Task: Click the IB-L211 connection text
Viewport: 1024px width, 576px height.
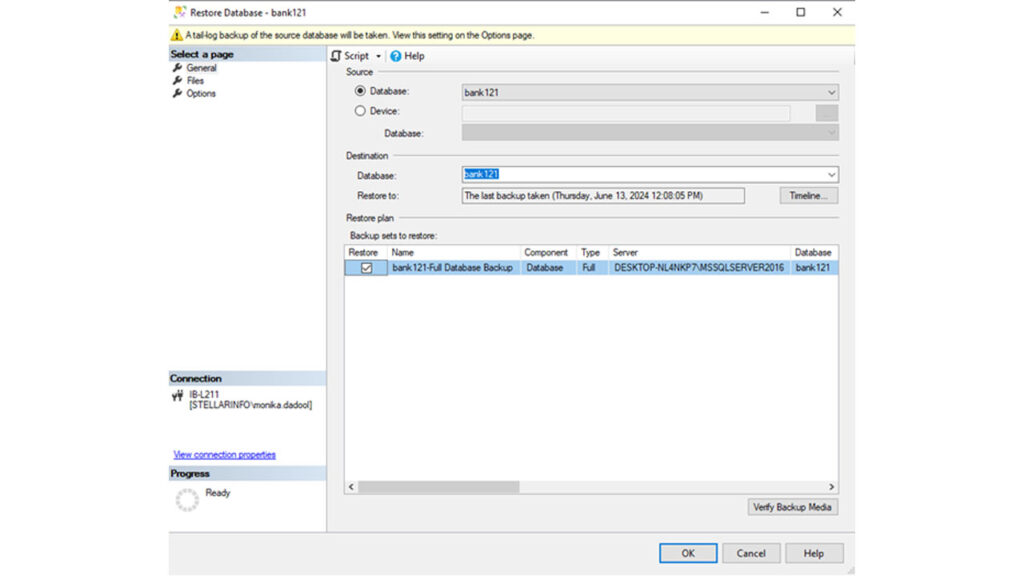Action: coord(204,394)
